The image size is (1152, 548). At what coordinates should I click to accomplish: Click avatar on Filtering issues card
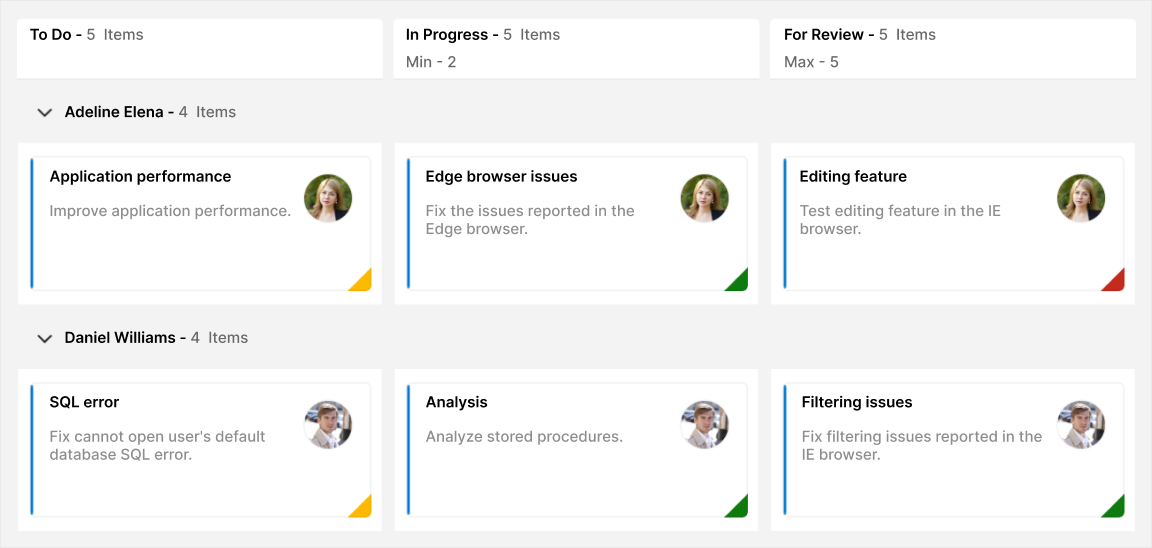tap(1081, 424)
